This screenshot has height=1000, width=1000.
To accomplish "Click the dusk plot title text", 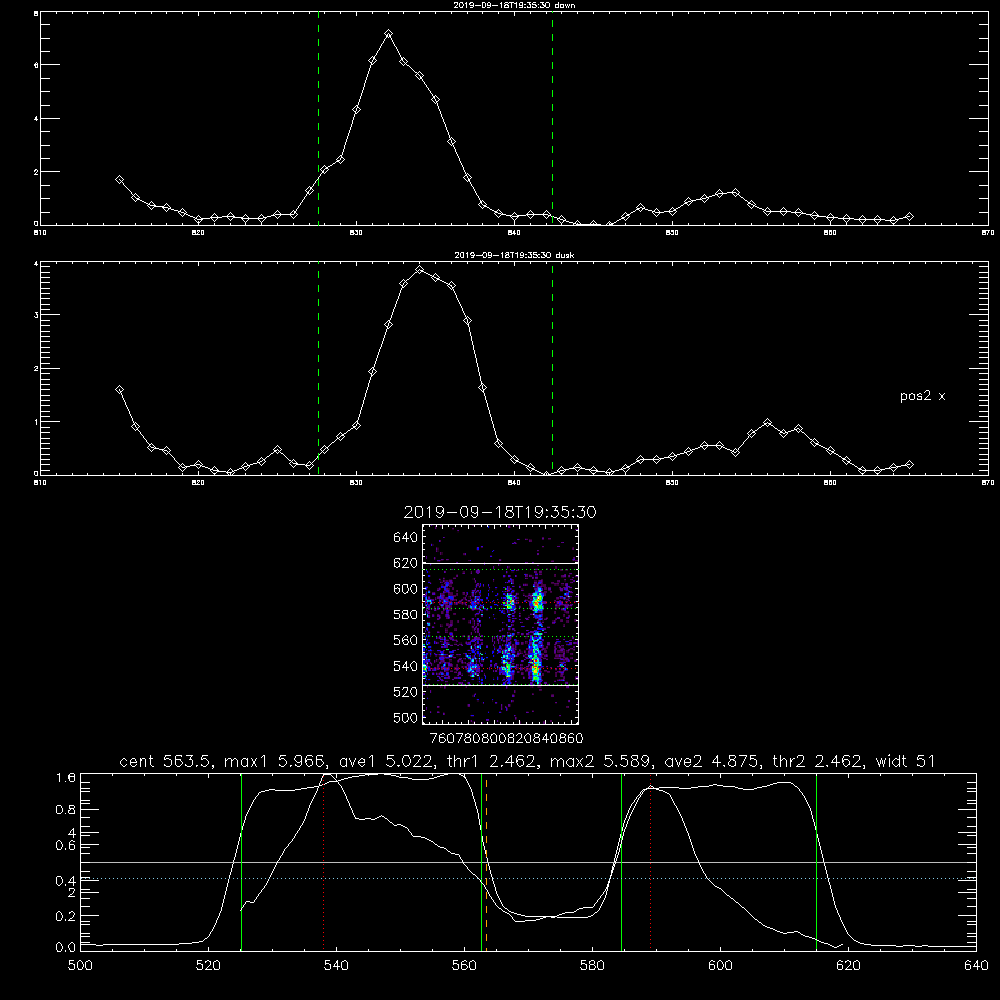I will click(514, 255).
